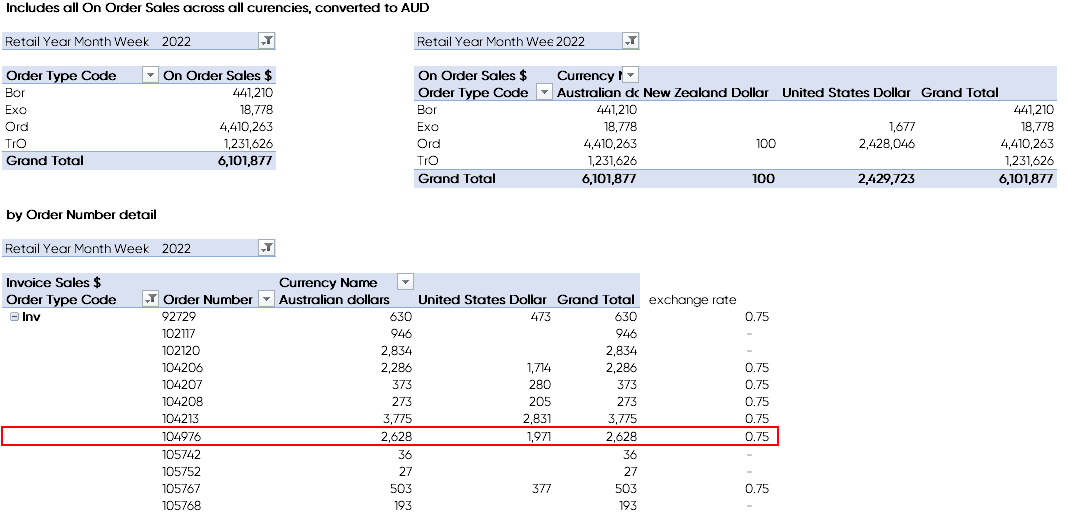Open Order Type Code dropdown in top-left table
Screen dimensions: 1068x512
pyautogui.click(x=150, y=75)
